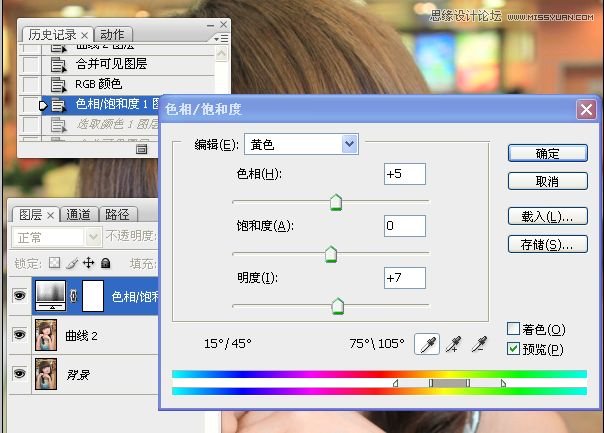Click the 确定 button
Viewport: 604px width, 433px height.
coord(547,153)
